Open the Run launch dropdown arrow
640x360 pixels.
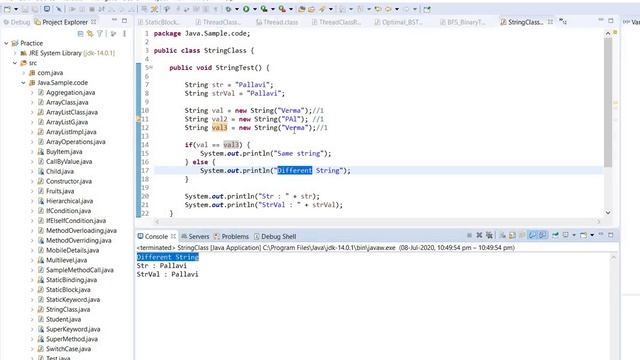click(x=255, y=9)
